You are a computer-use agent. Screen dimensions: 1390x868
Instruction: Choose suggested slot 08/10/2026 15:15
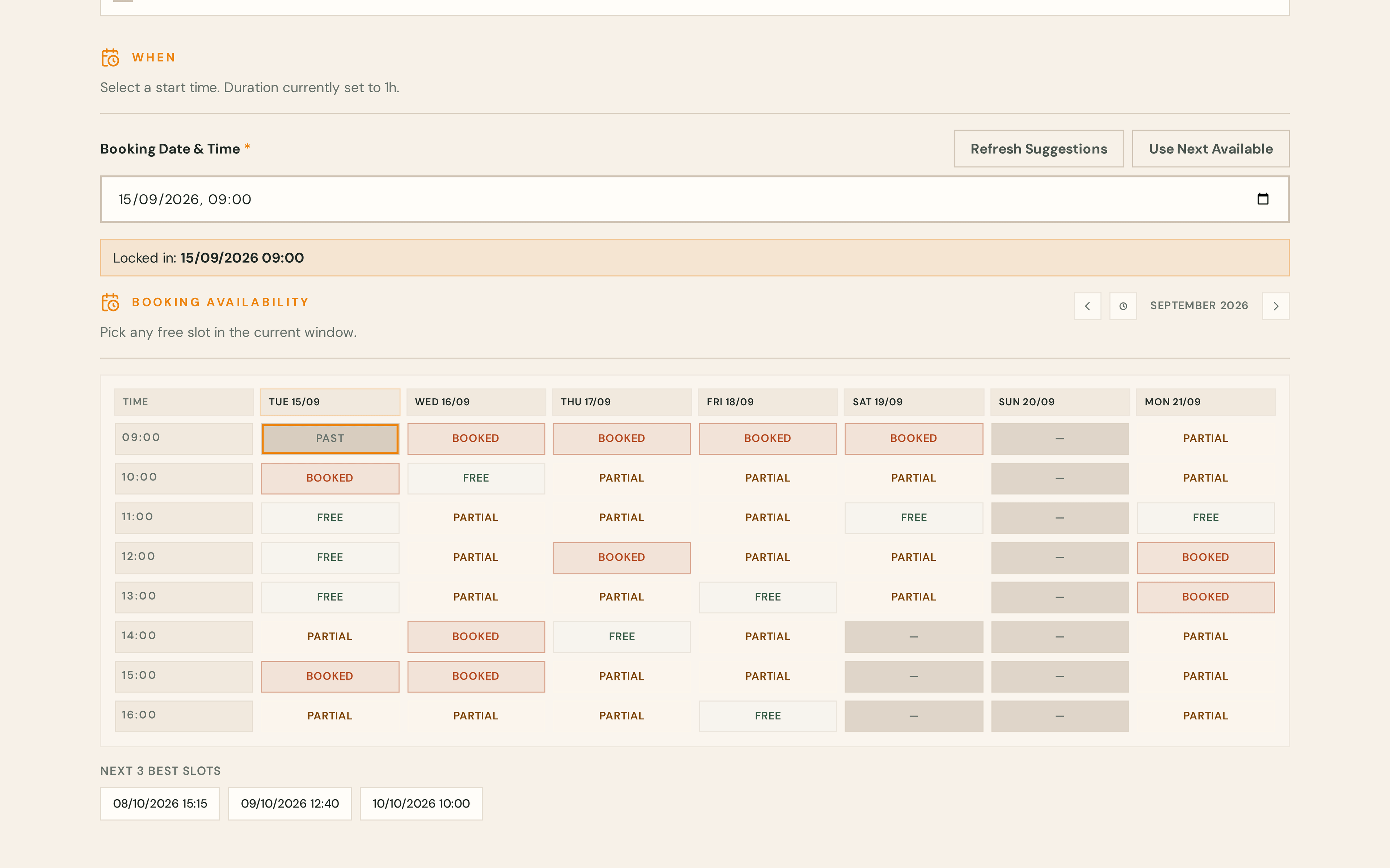click(160, 804)
